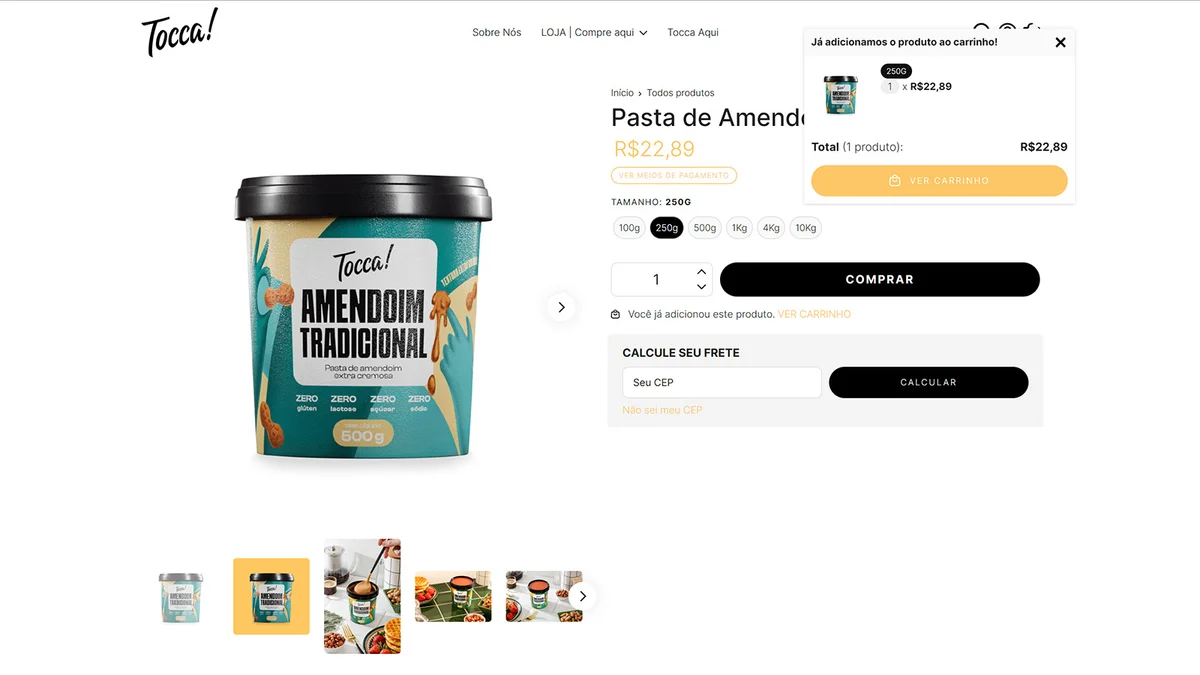Choose the 10Kg size option
The height and width of the screenshot is (675, 1200).
(805, 228)
